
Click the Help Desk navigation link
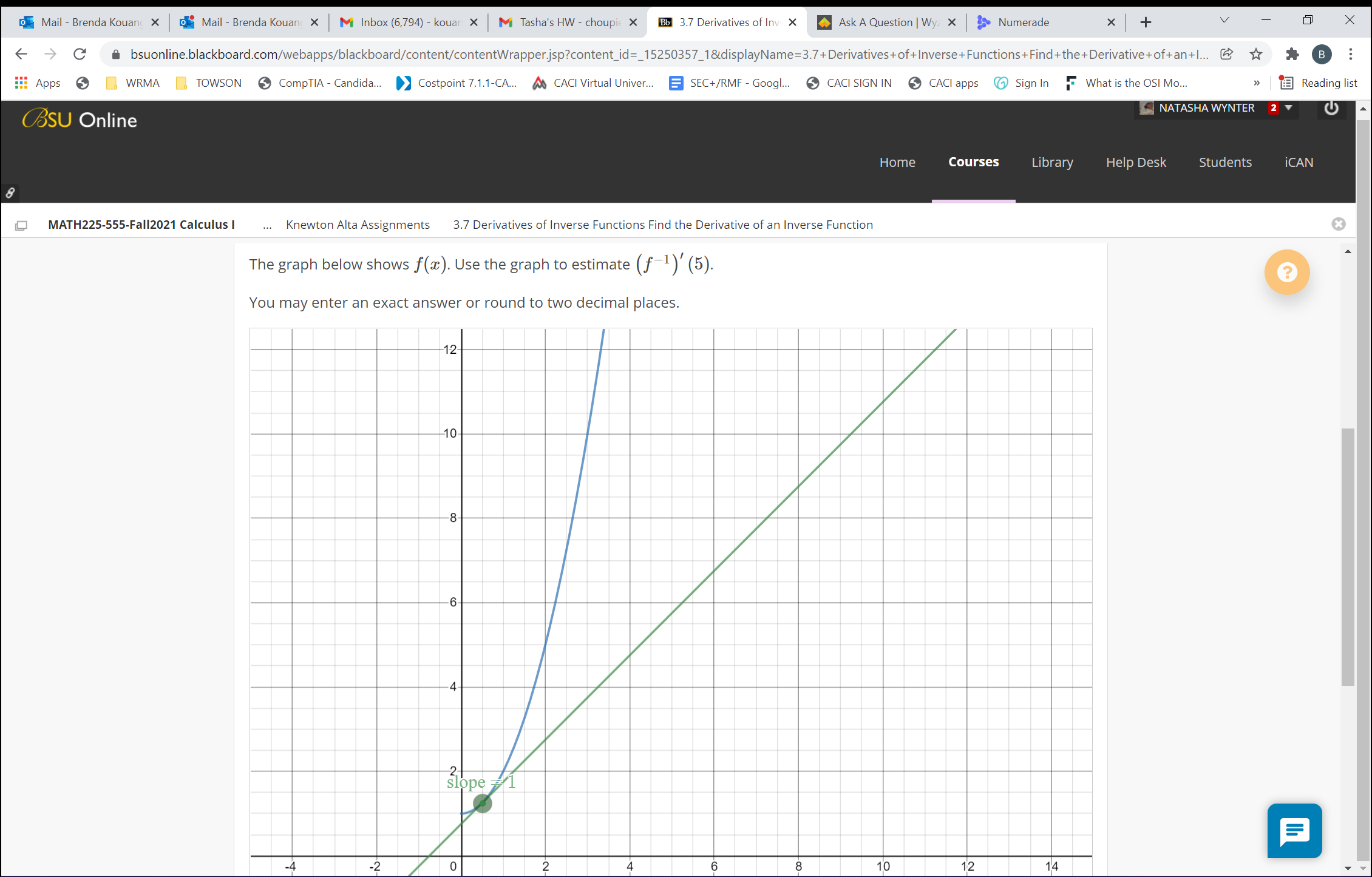coord(1136,161)
